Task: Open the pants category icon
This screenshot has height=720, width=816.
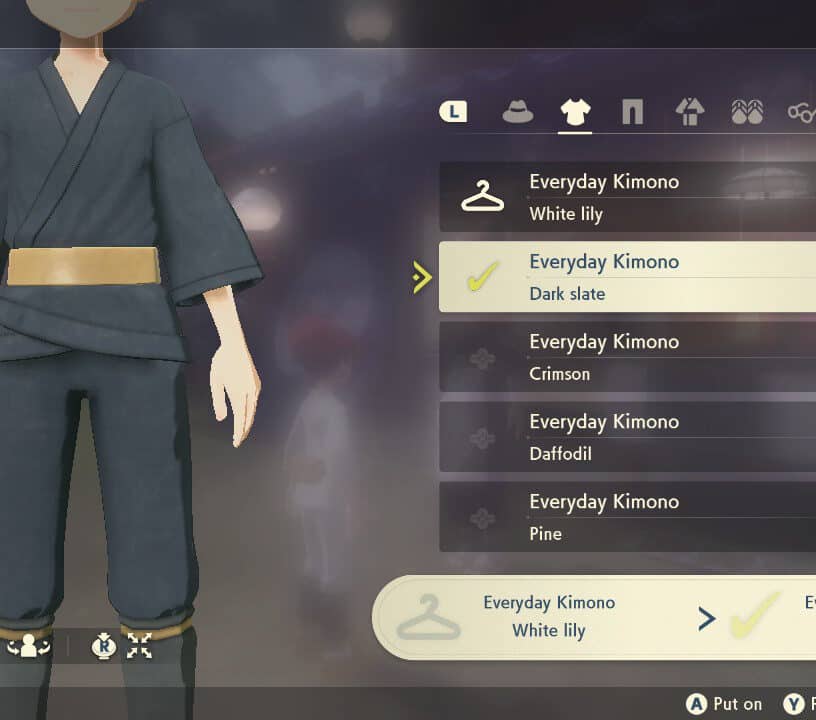Action: (632, 111)
